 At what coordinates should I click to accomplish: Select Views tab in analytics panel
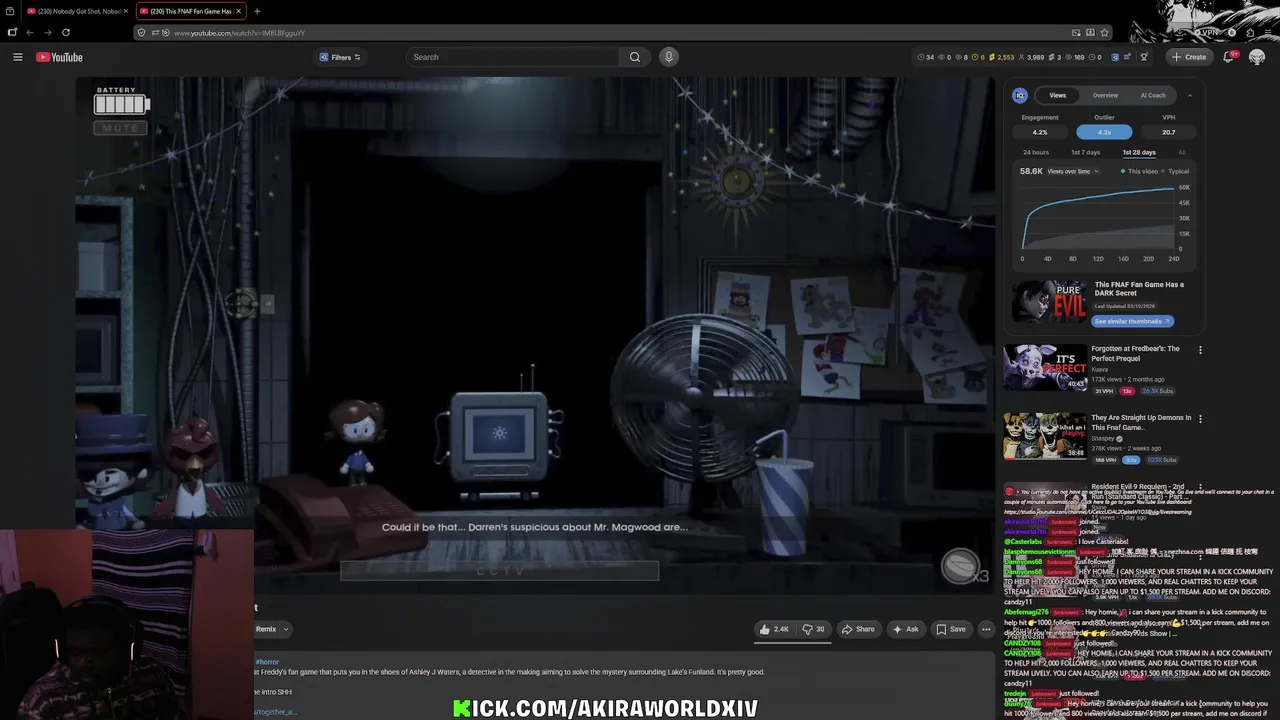(1057, 95)
